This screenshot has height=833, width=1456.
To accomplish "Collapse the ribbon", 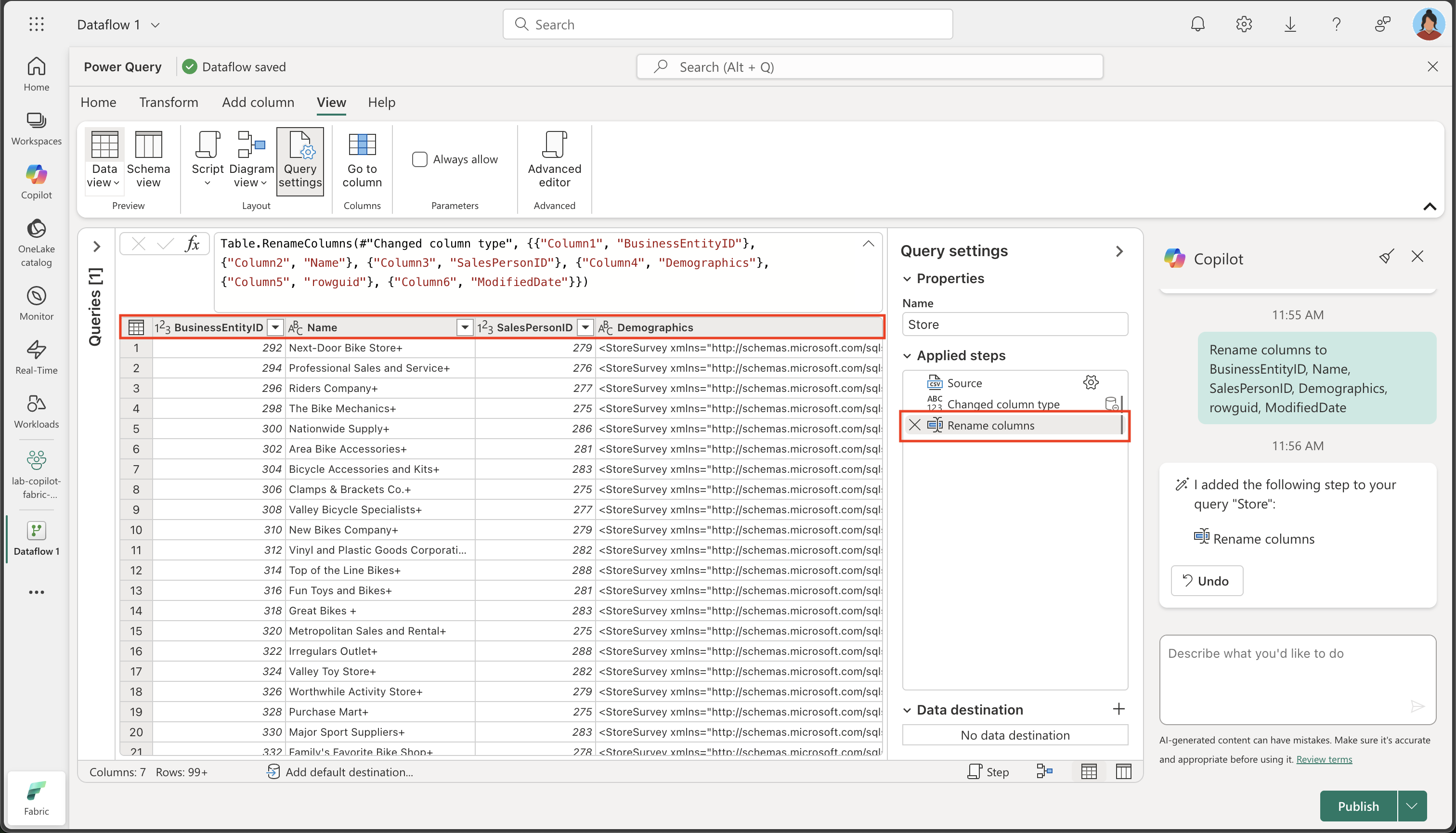I will tap(1429, 207).
